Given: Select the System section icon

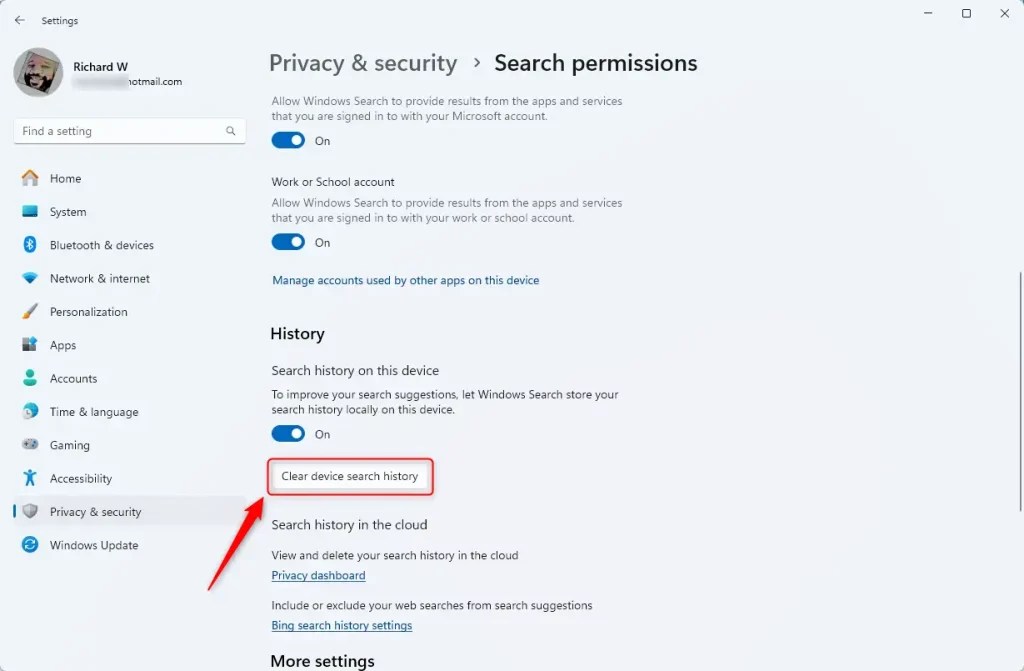Looking at the screenshot, I should tap(30, 211).
